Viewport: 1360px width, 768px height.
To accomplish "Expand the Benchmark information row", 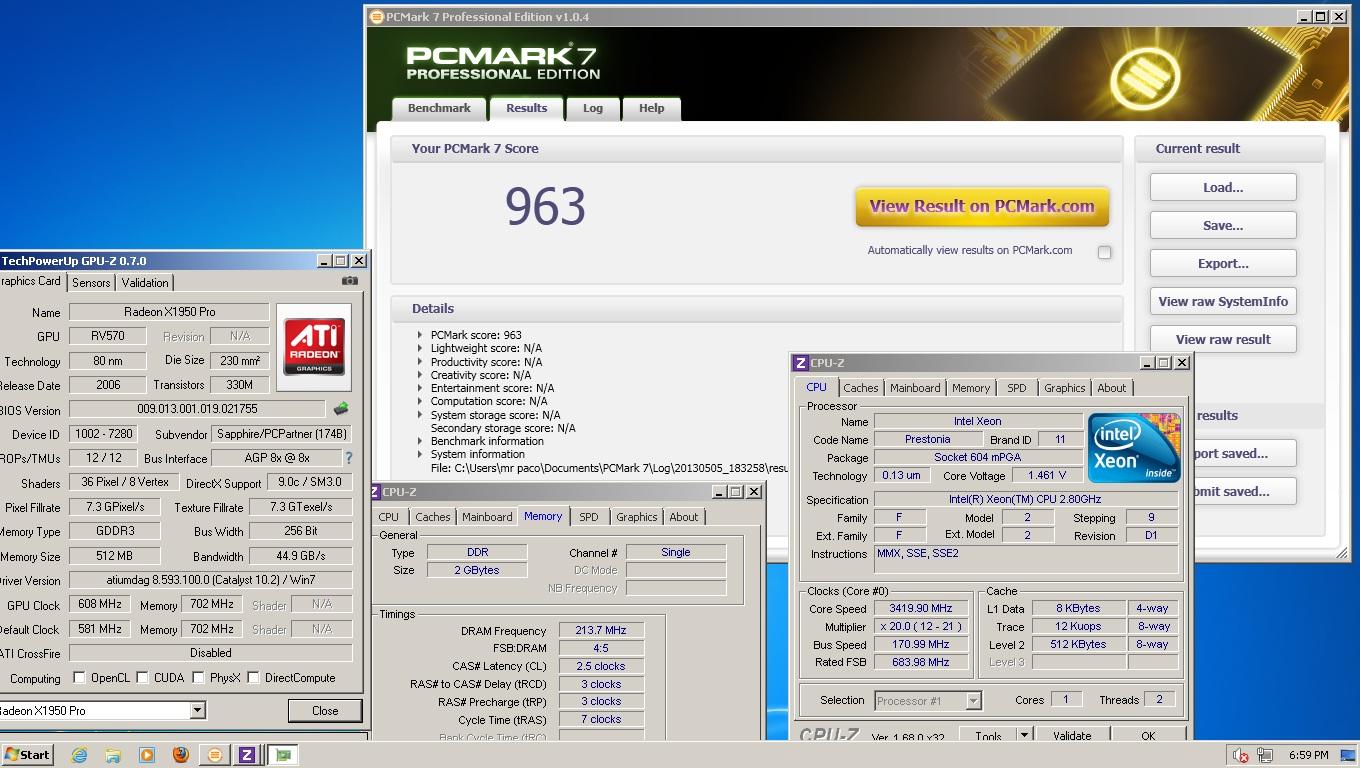I will 420,441.
